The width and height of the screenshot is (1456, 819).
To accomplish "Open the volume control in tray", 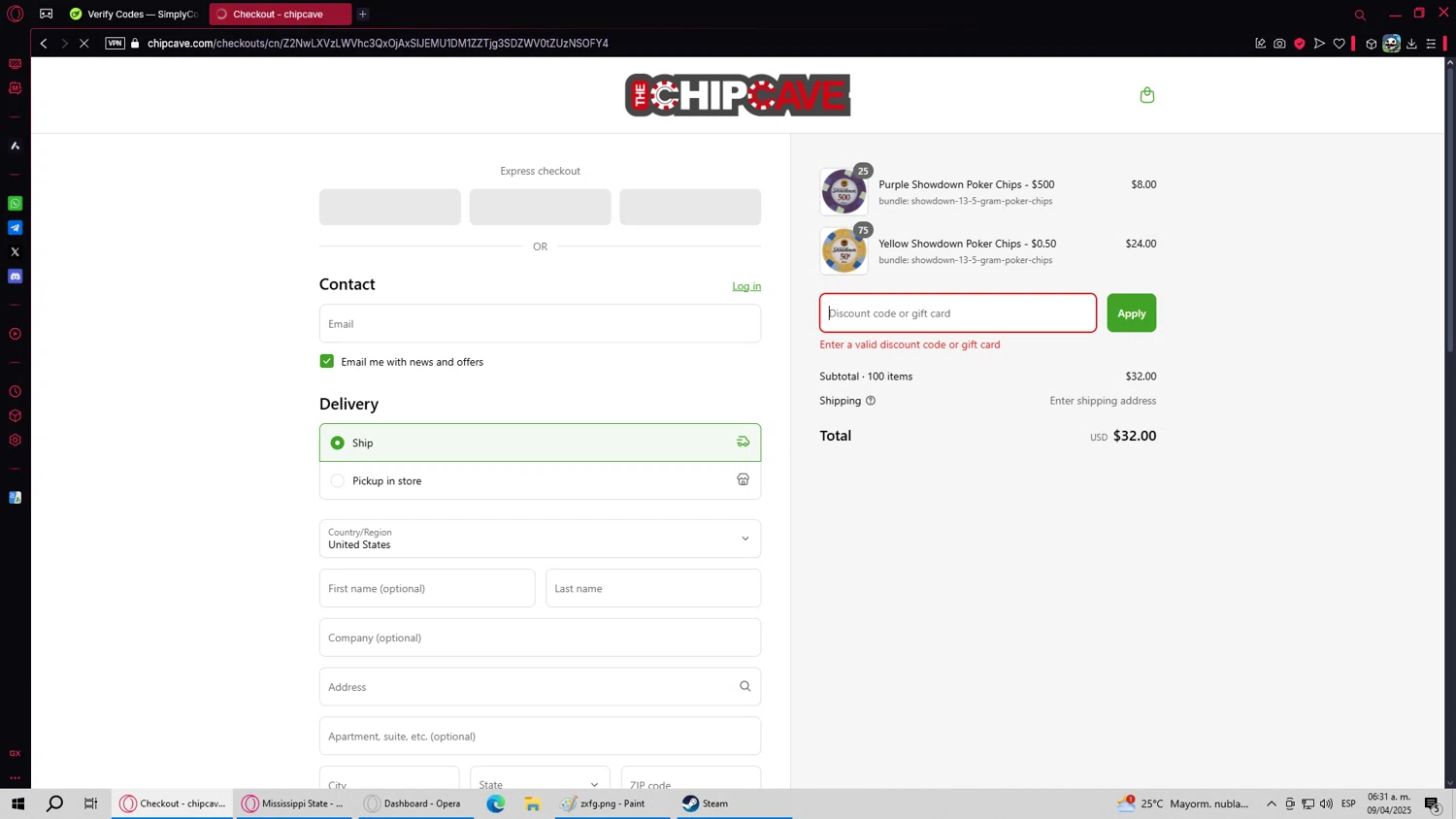I will pyautogui.click(x=1327, y=803).
